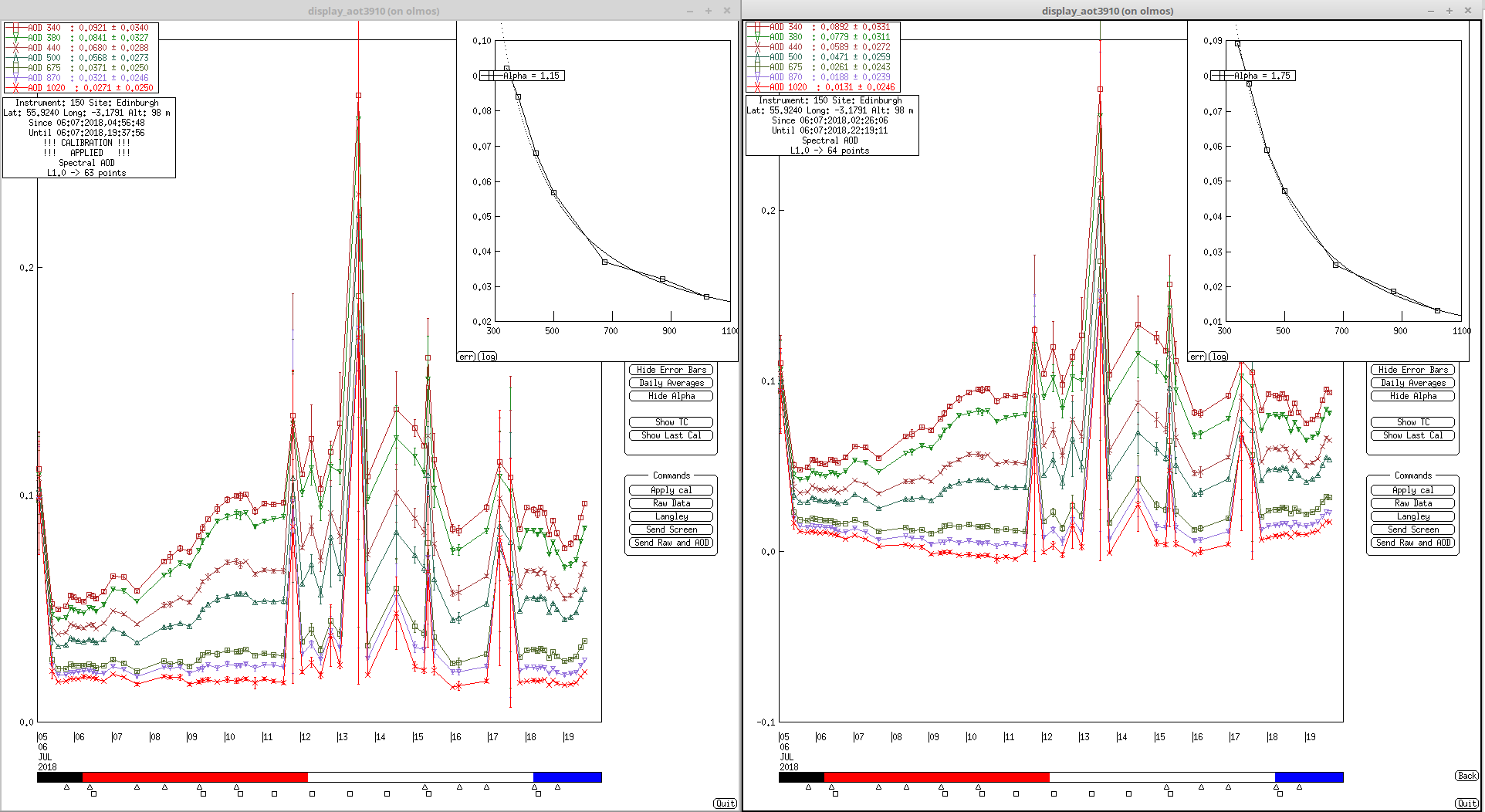Click Show TC in left window
This screenshot has width=1485, height=812.
pos(671,422)
